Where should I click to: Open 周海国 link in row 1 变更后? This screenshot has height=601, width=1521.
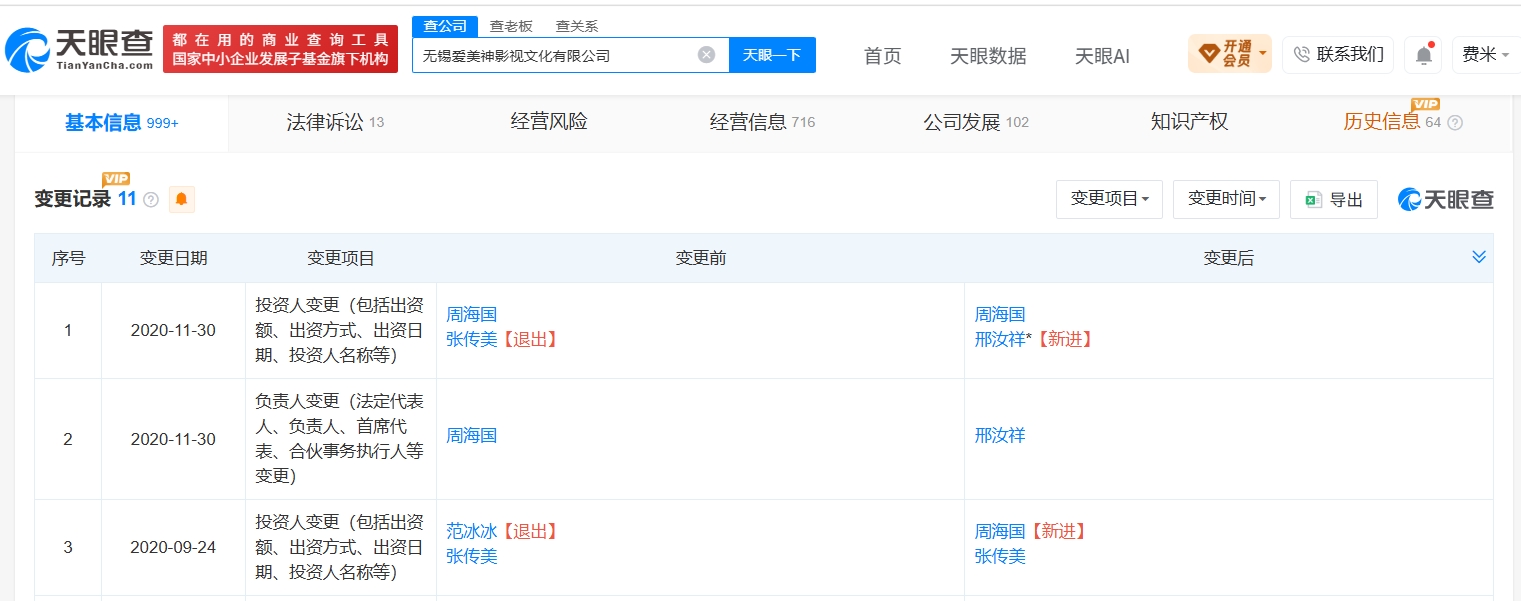tap(1000, 314)
